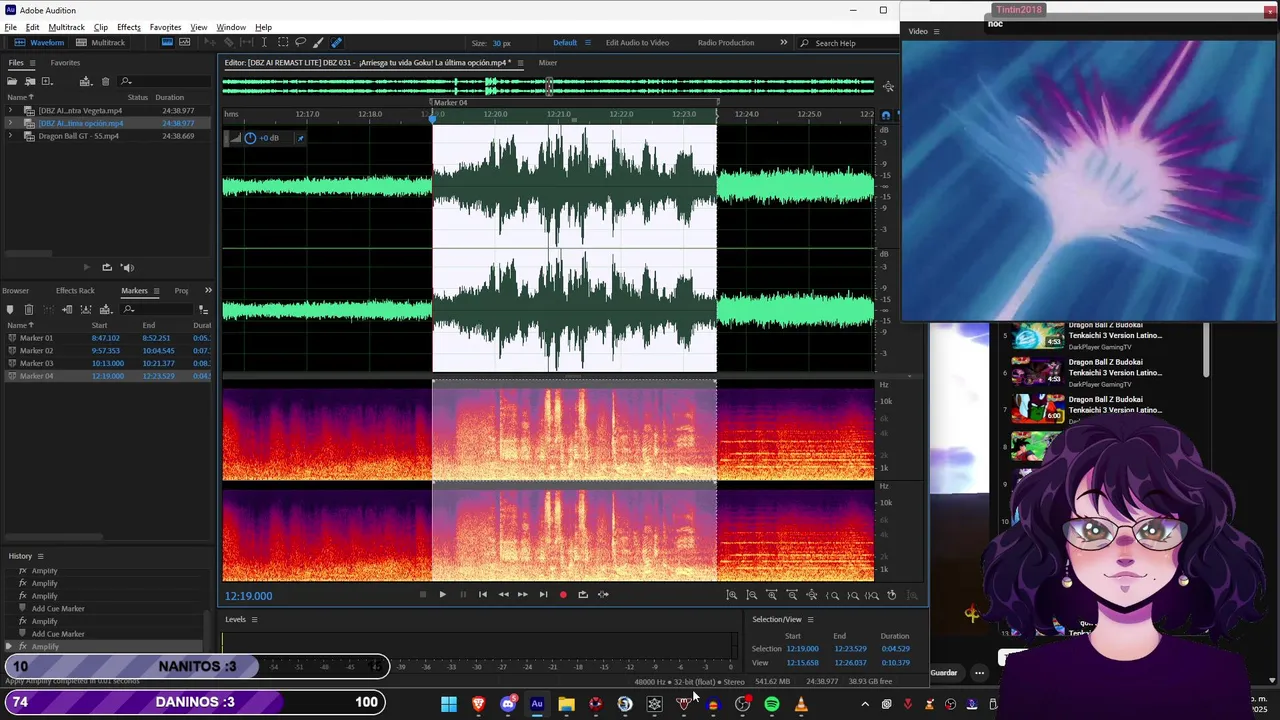Toggle Spectral Frequency Display button
This screenshot has width=1280, height=720.
tap(167, 42)
